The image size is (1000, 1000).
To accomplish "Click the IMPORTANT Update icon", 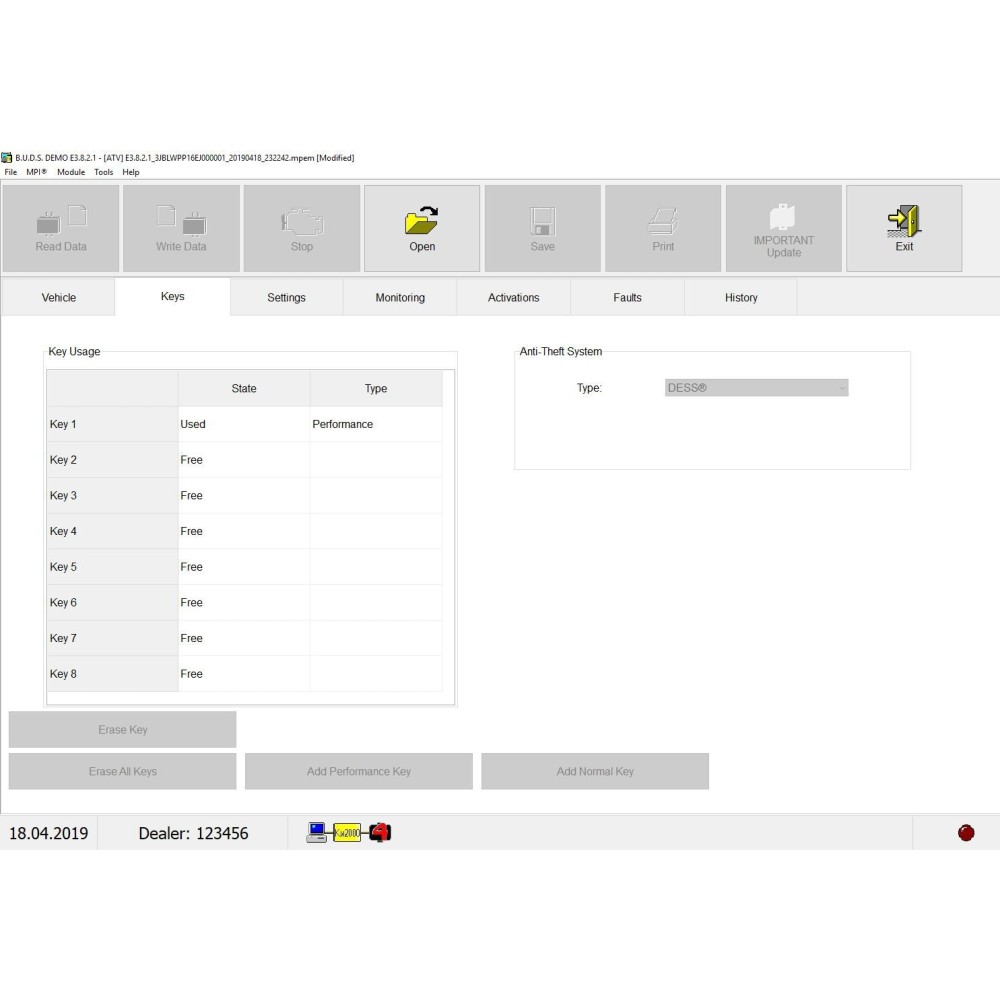I will [783, 218].
